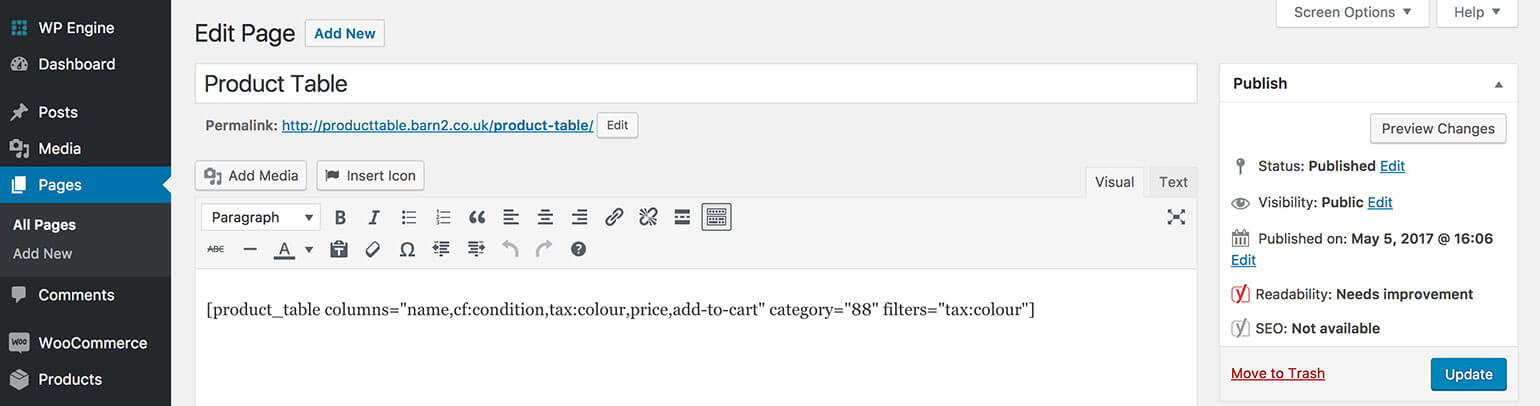The width and height of the screenshot is (1540, 406).
Task: Toggle bold formatting in editor toolbar
Action: coord(340,217)
